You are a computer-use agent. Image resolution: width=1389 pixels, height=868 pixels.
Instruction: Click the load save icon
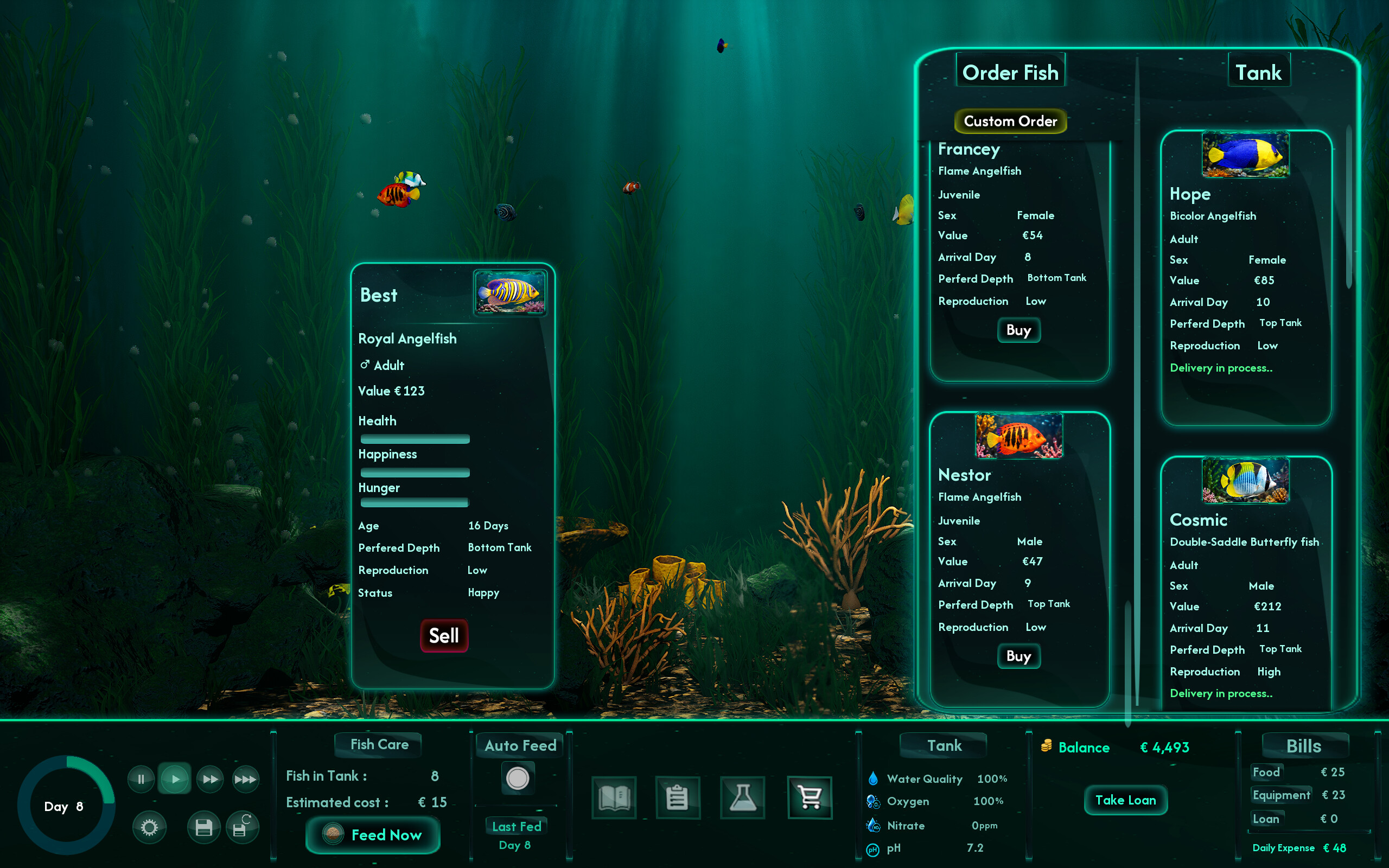point(242,827)
